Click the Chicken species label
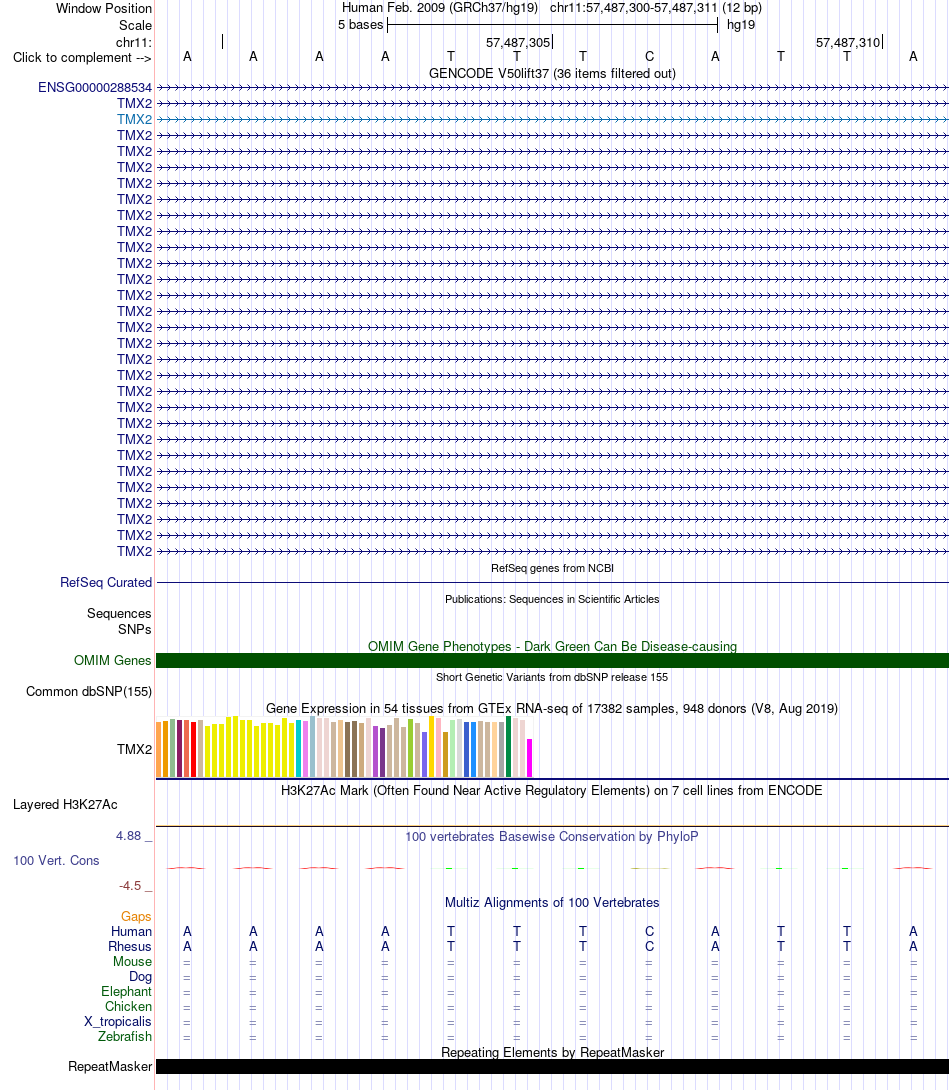The height and width of the screenshot is (1090, 950). (x=128, y=1007)
